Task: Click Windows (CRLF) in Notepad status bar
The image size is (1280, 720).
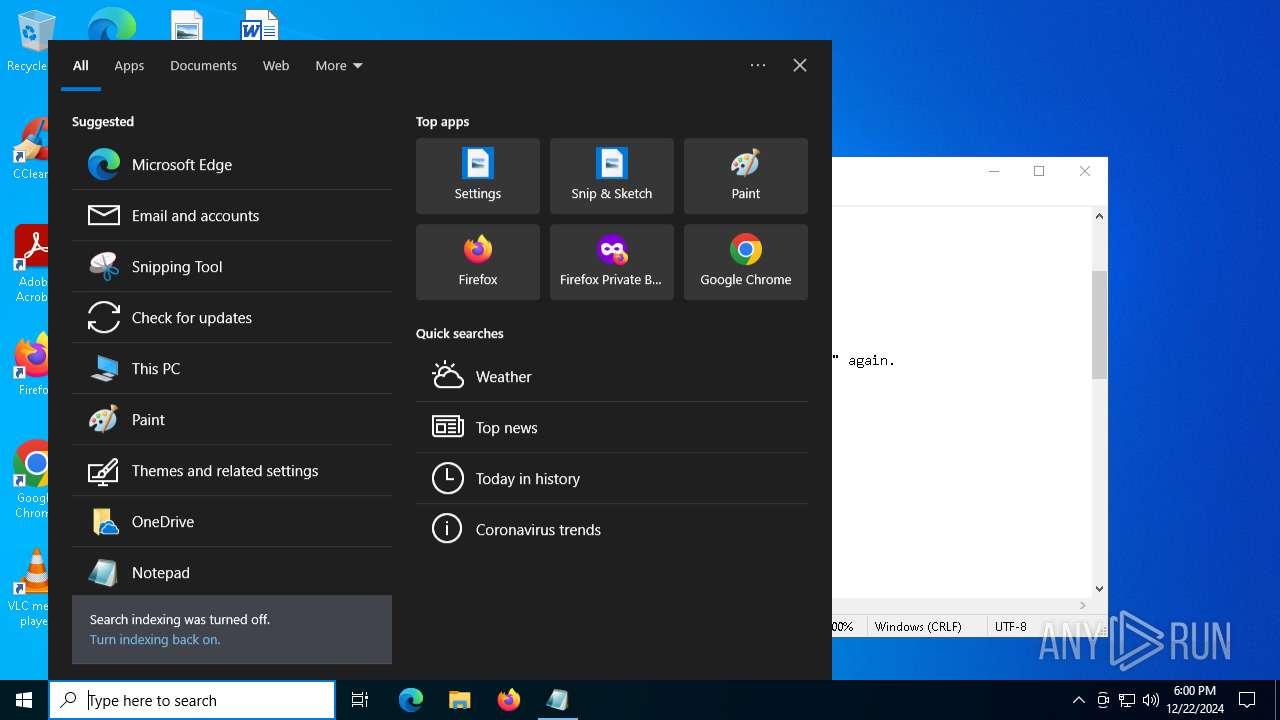Action: [x=918, y=626]
